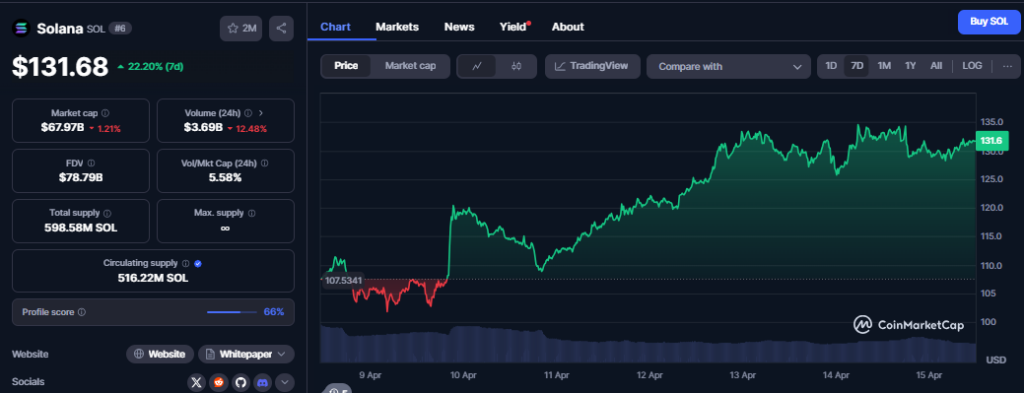Screen dimensions: 1024x393
Task: Select the 1D time range
Action: pyautogui.click(x=831, y=66)
